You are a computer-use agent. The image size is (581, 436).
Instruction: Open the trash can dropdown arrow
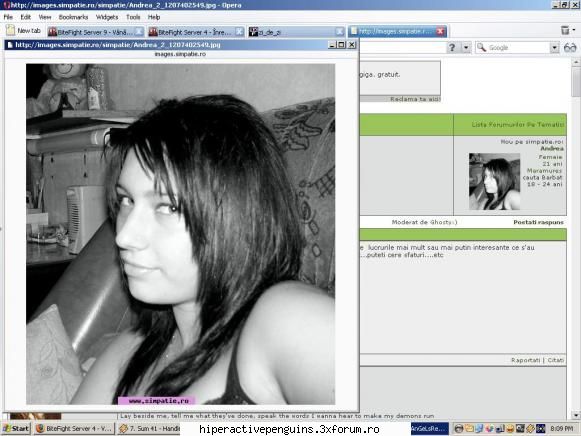point(574,30)
